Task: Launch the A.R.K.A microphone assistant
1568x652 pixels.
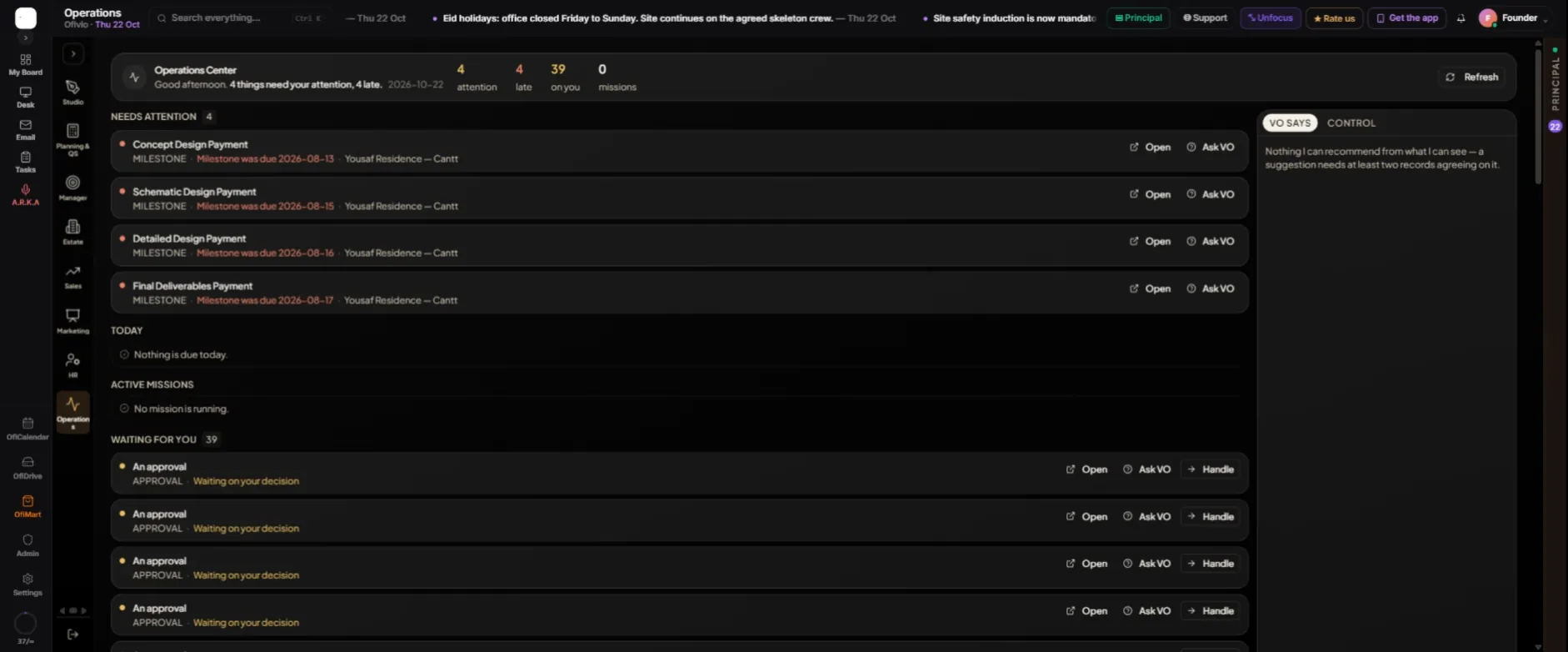Action: coord(26,194)
